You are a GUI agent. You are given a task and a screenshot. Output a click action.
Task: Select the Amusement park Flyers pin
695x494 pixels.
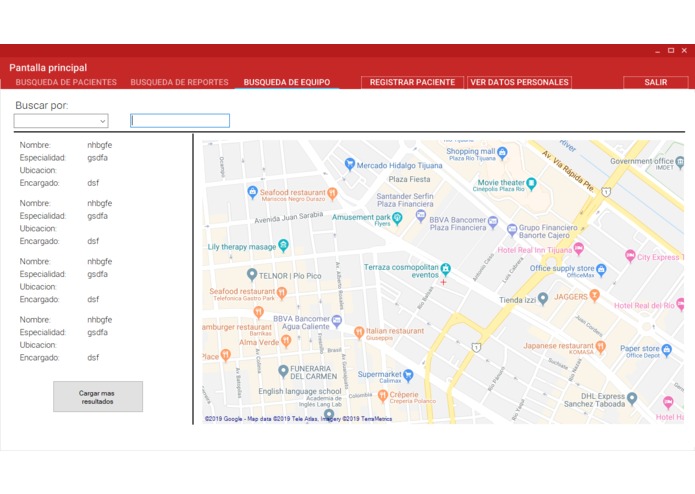coord(397,218)
